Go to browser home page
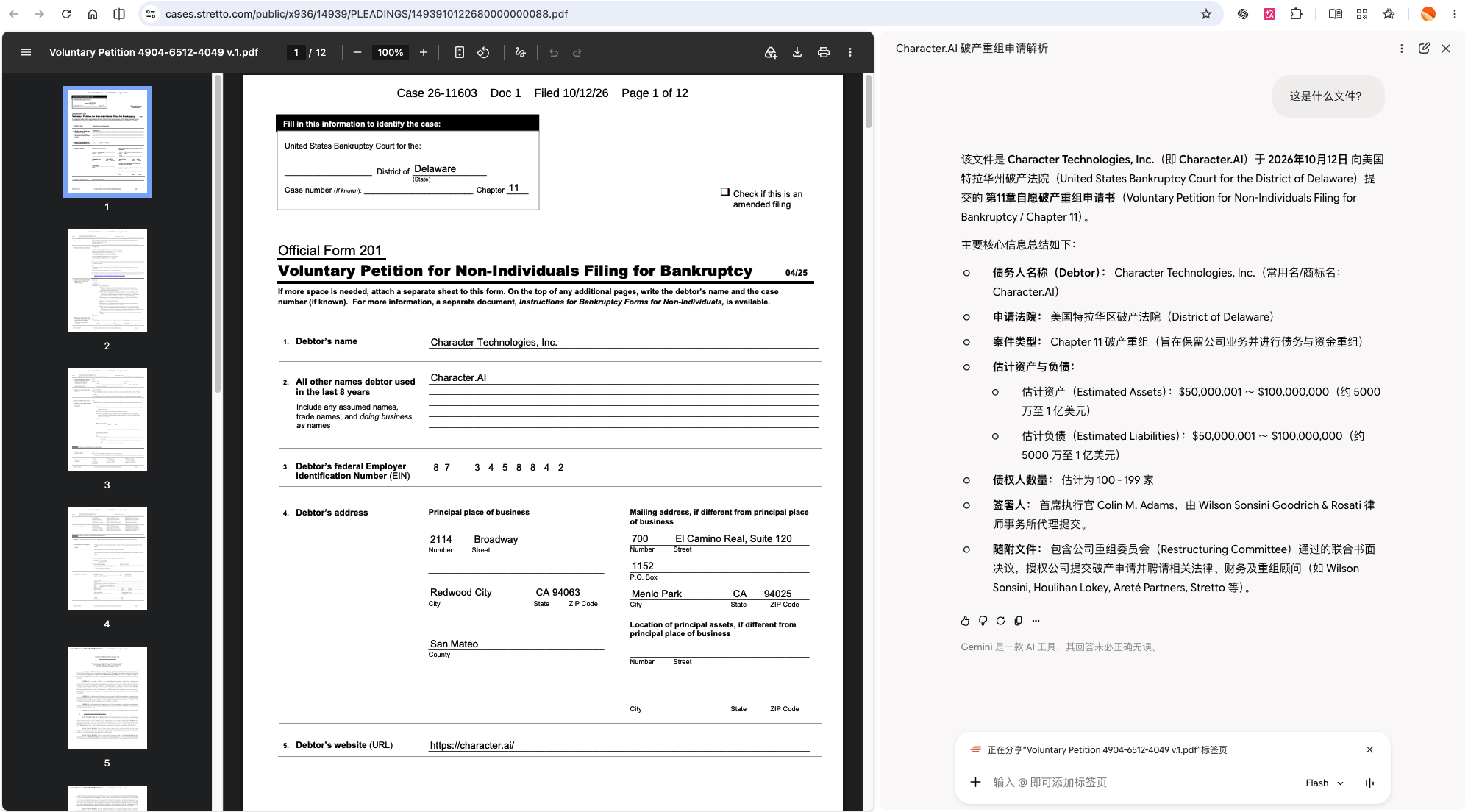The height and width of the screenshot is (812, 1468). [93, 14]
